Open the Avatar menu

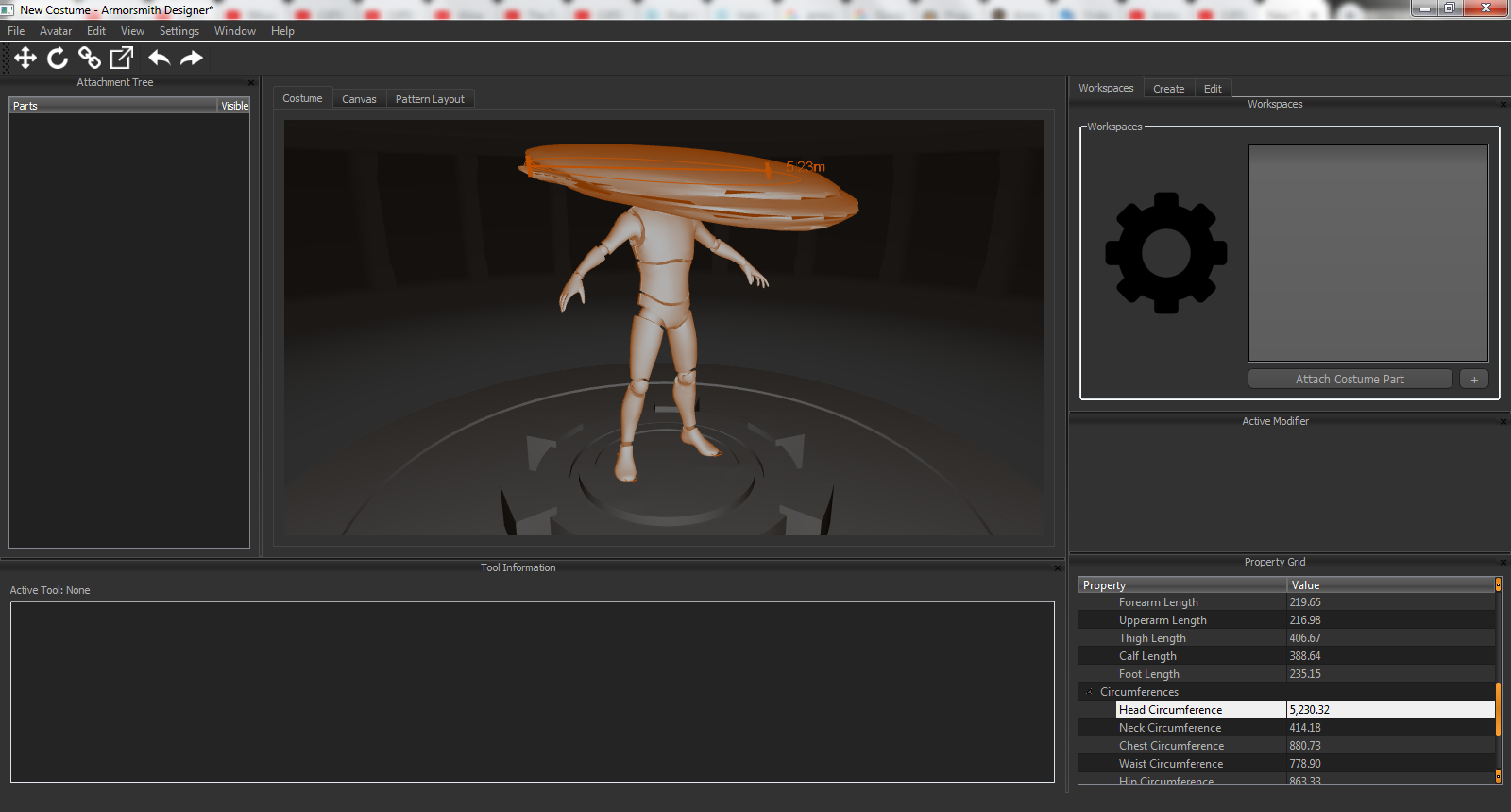point(56,31)
